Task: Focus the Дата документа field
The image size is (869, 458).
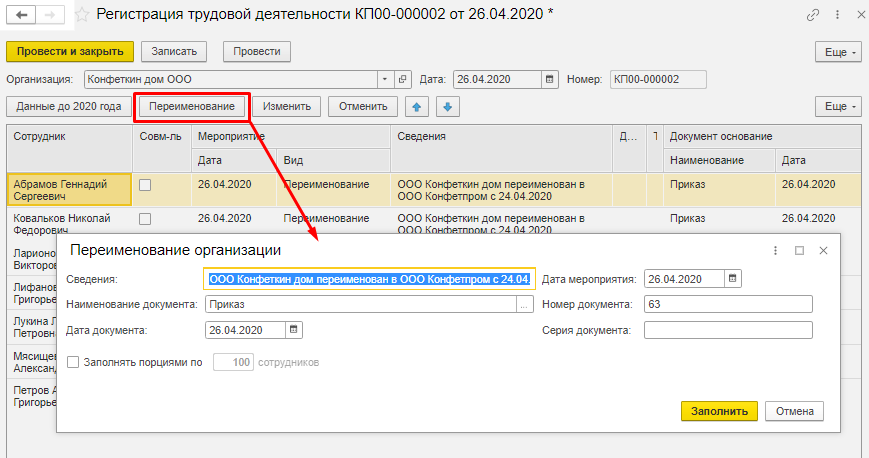Action: tap(246, 330)
